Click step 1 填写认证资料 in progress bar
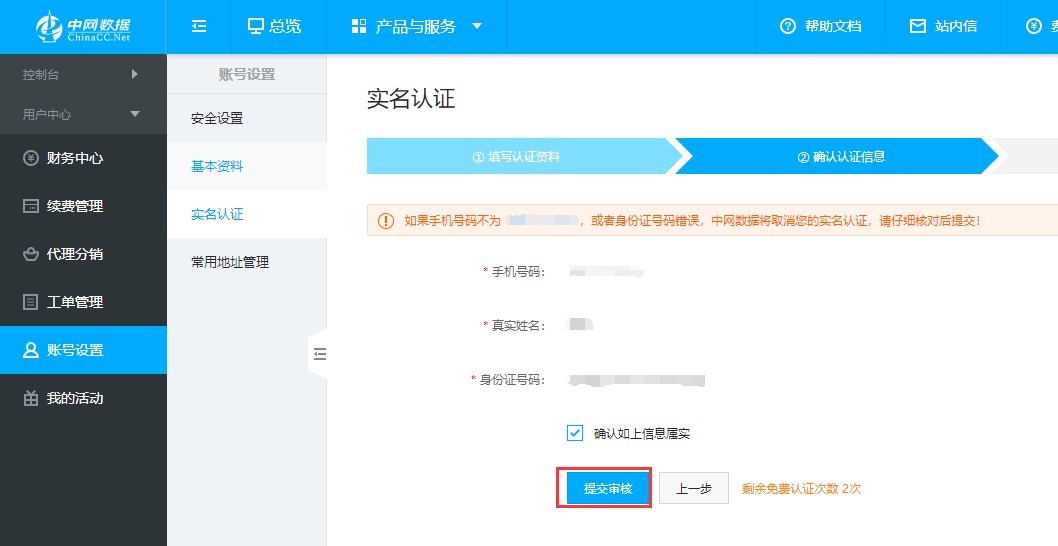The image size is (1058, 546). click(516, 157)
